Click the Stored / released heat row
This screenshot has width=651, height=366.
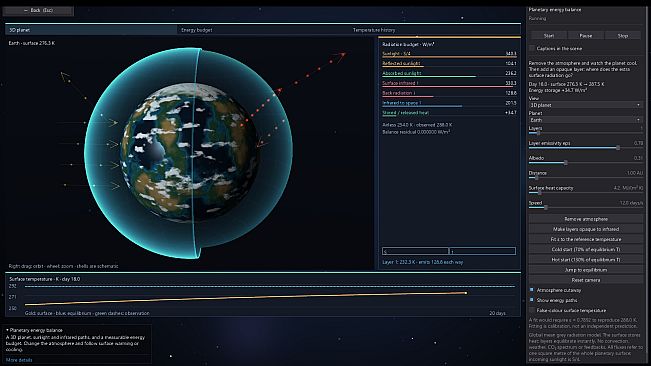coord(449,113)
